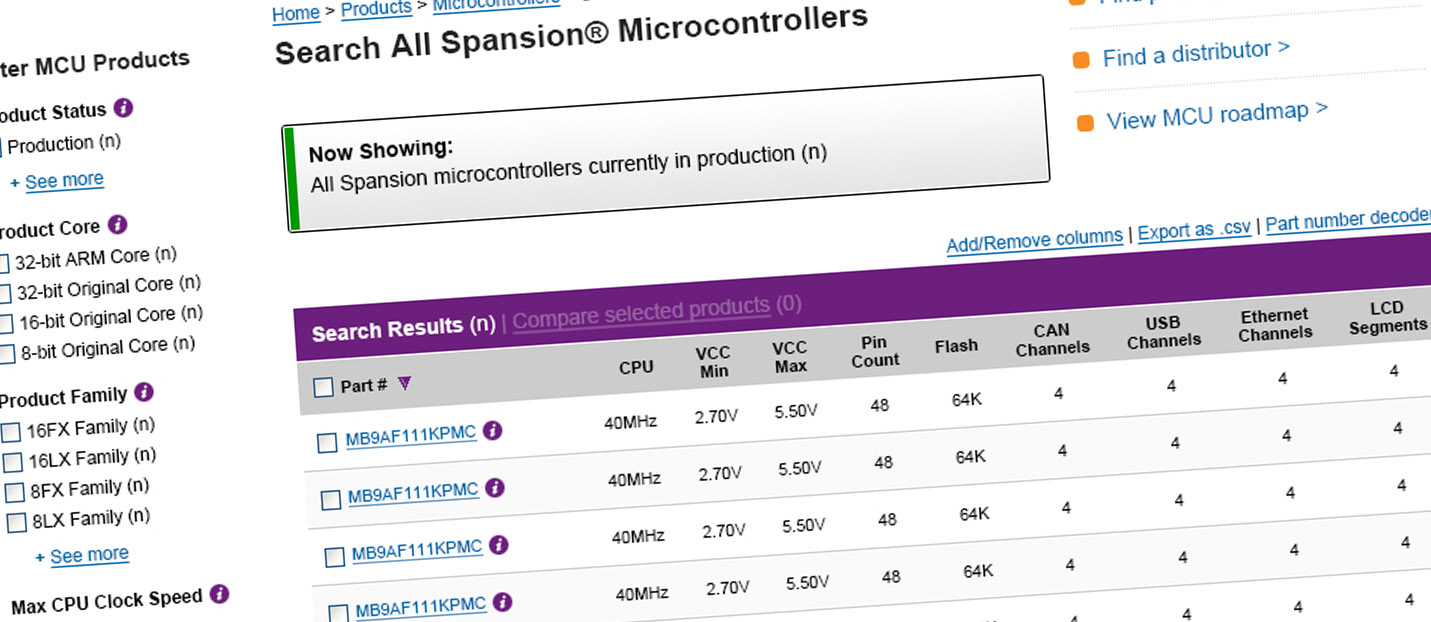Click the CAN Channels column header

coord(1052,338)
